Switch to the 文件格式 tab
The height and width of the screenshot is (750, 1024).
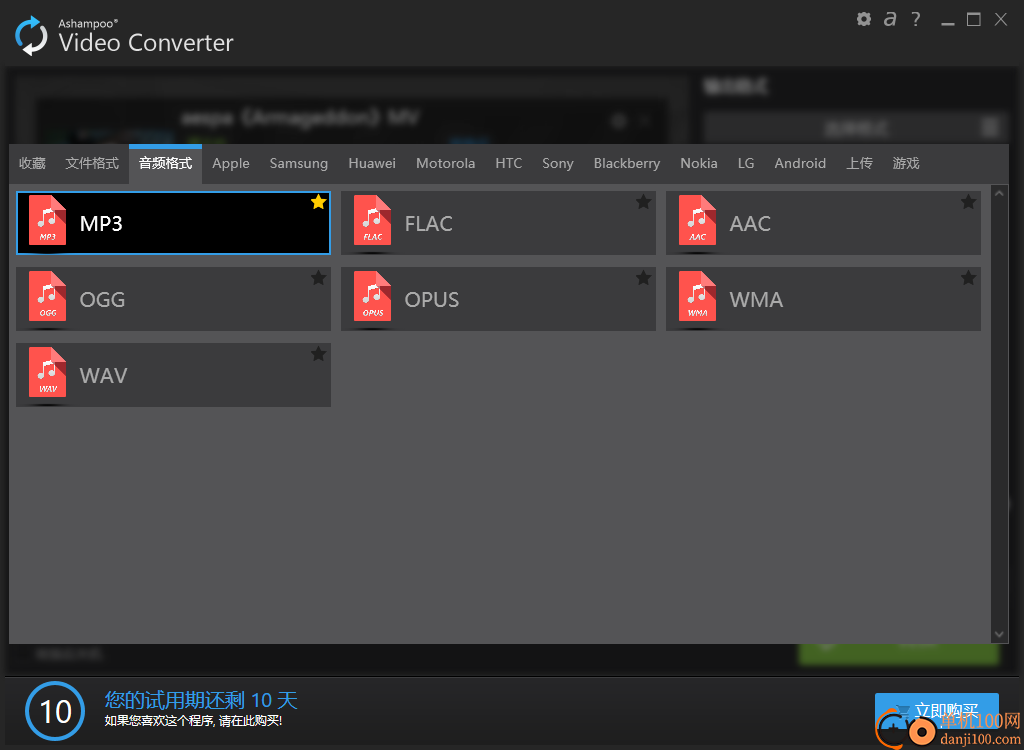[92, 163]
